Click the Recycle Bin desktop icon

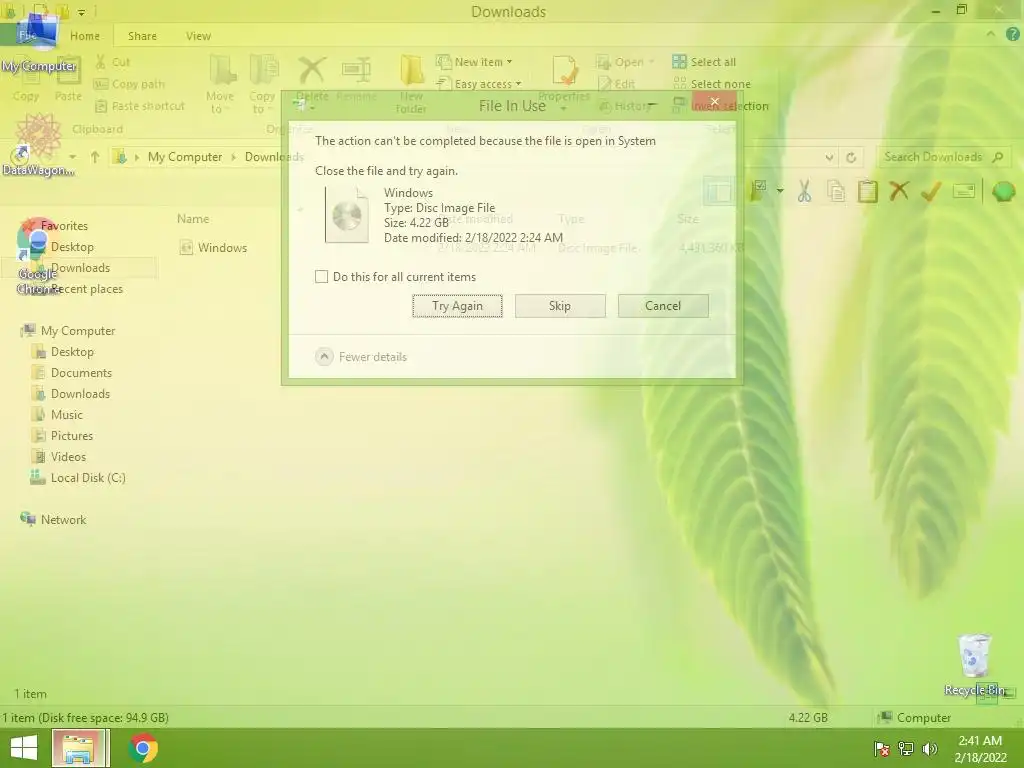[974, 663]
